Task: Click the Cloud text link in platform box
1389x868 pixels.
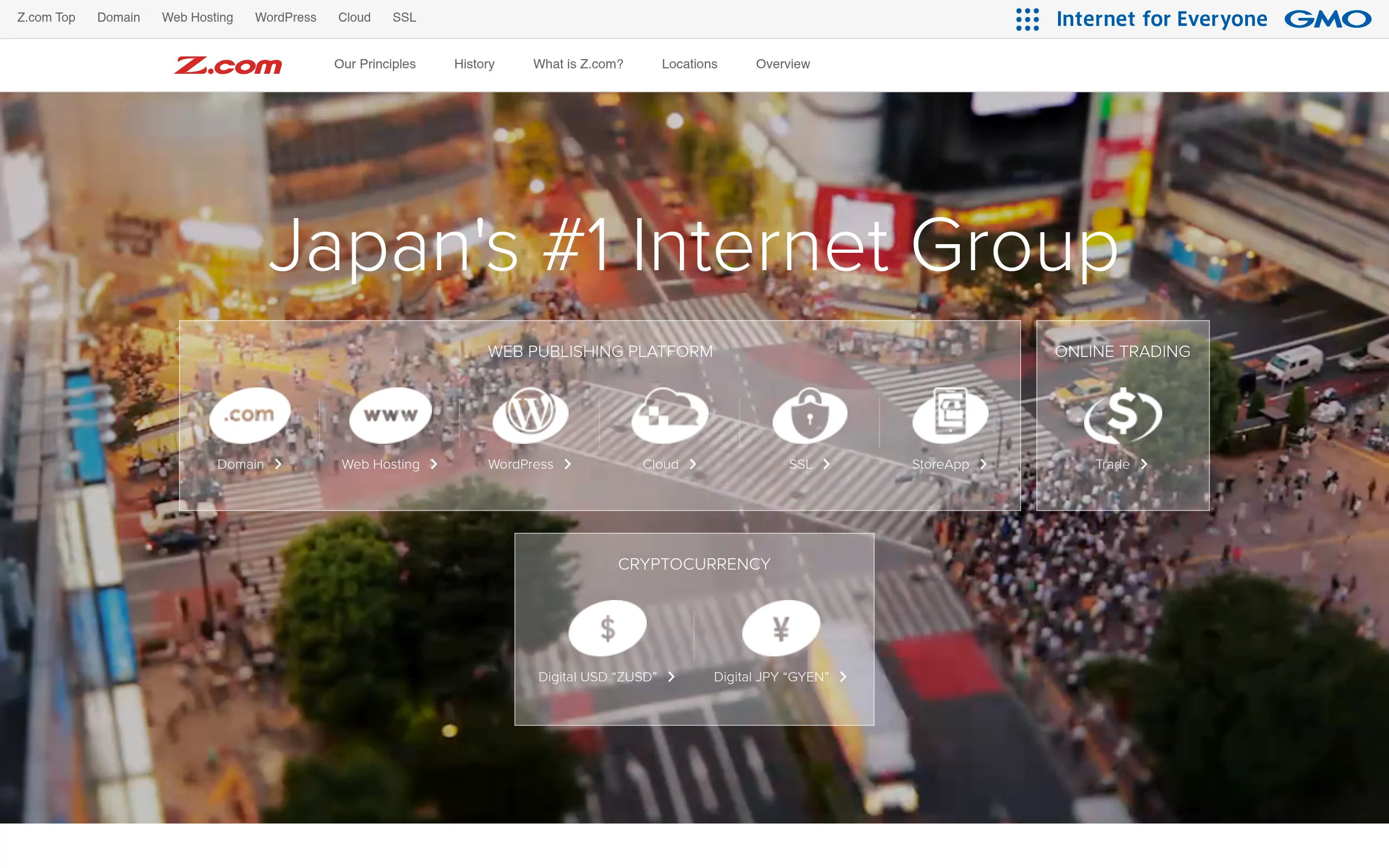Action: tap(661, 464)
